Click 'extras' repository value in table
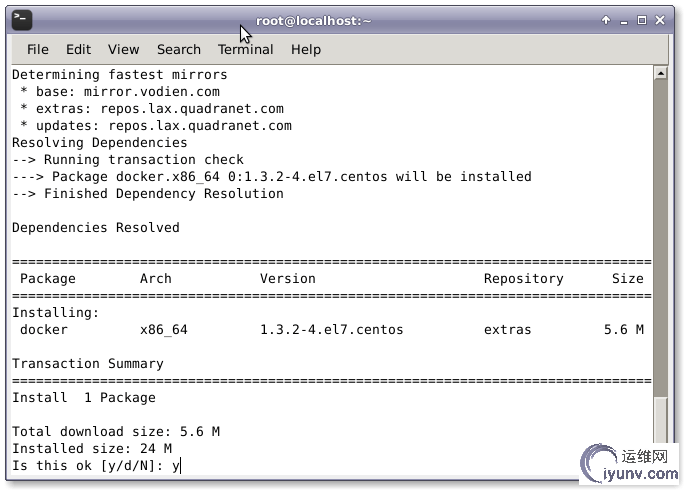 pyautogui.click(x=507, y=330)
